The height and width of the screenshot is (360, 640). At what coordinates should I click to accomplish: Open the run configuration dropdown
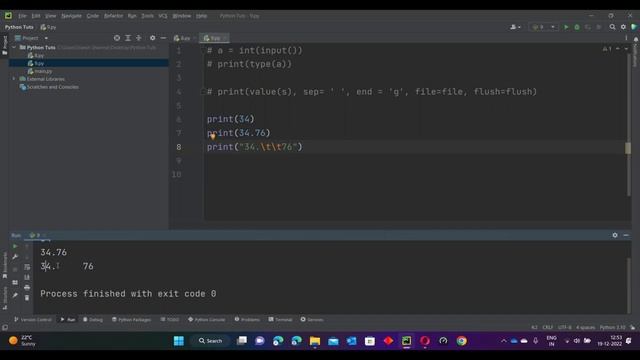[x=543, y=27]
